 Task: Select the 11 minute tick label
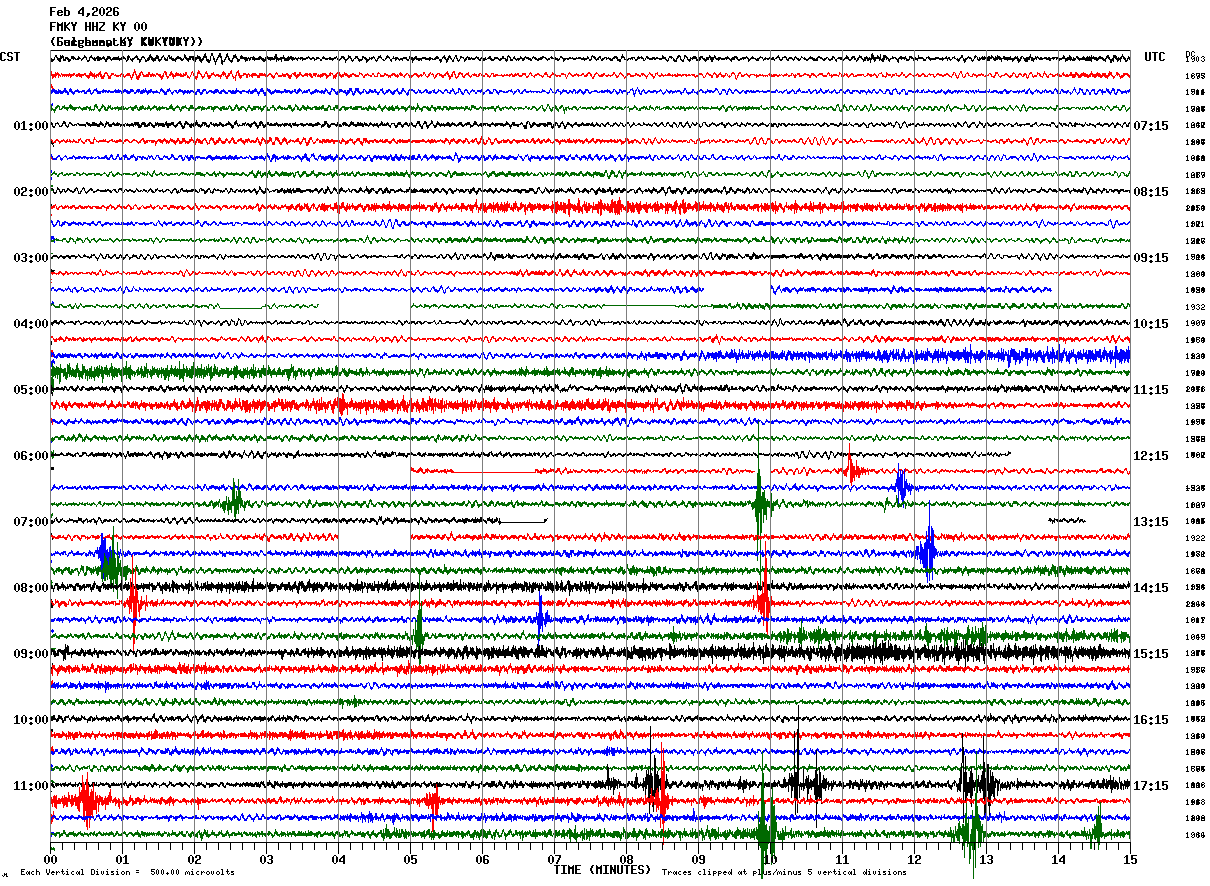[x=842, y=859]
